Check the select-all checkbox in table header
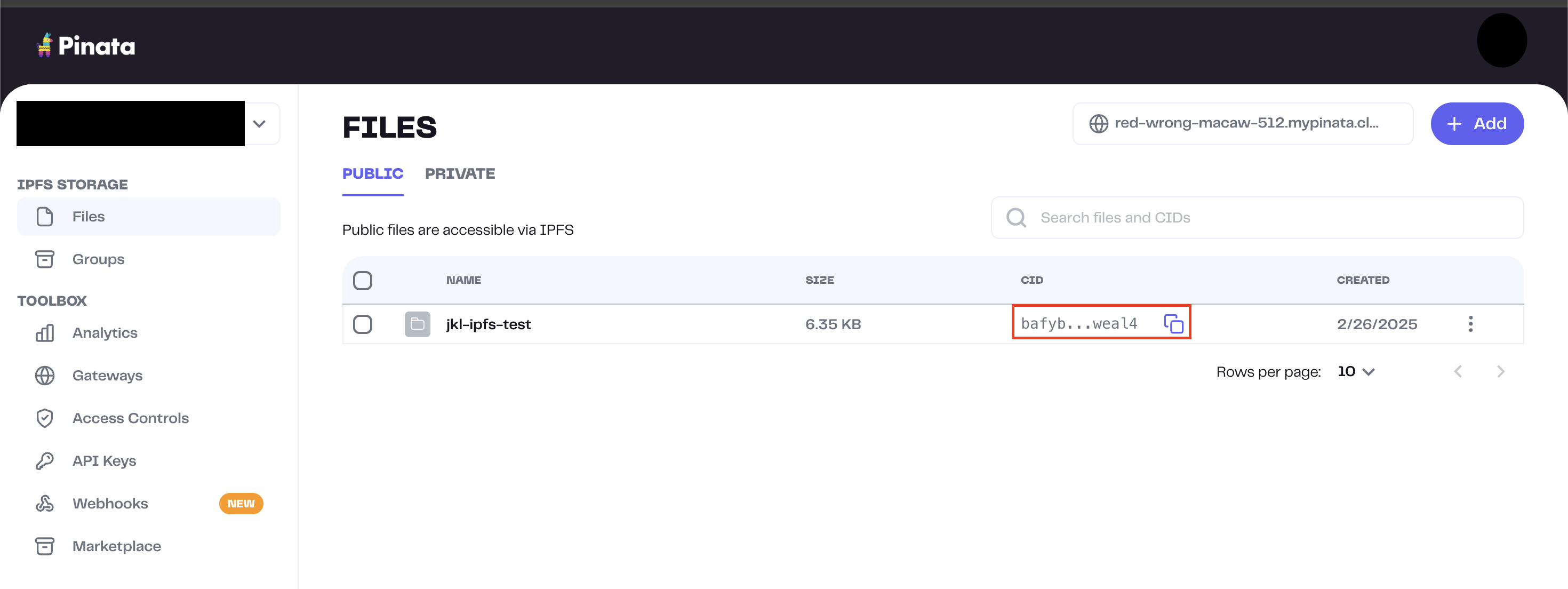Viewport: 1568px width, 589px height. pos(362,280)
